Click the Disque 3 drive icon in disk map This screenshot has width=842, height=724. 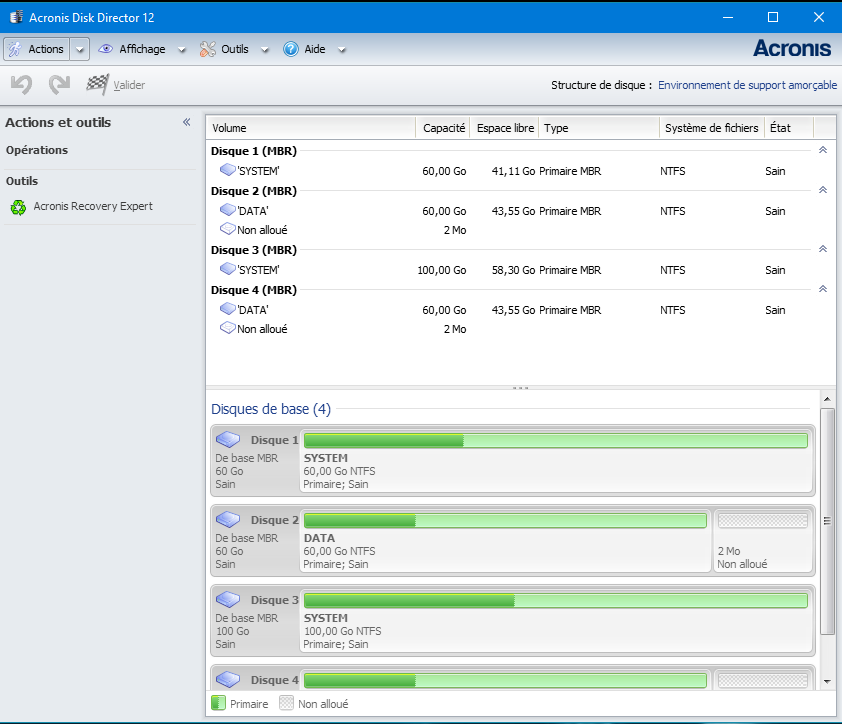pos(228,599)
